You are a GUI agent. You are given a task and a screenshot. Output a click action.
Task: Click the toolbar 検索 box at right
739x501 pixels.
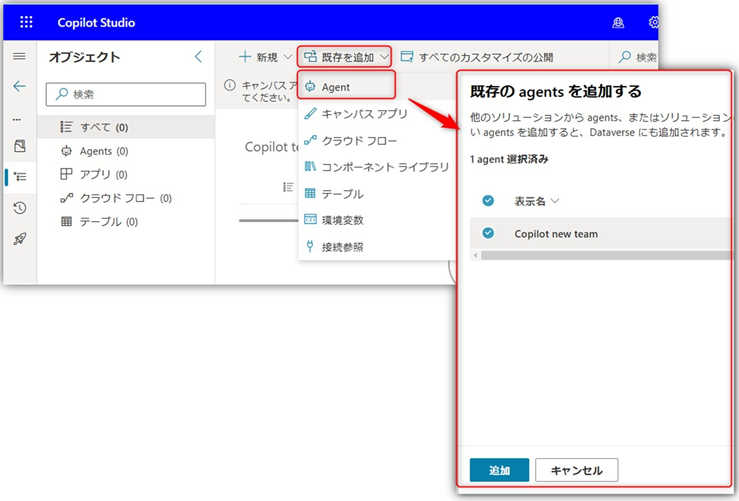637,57
